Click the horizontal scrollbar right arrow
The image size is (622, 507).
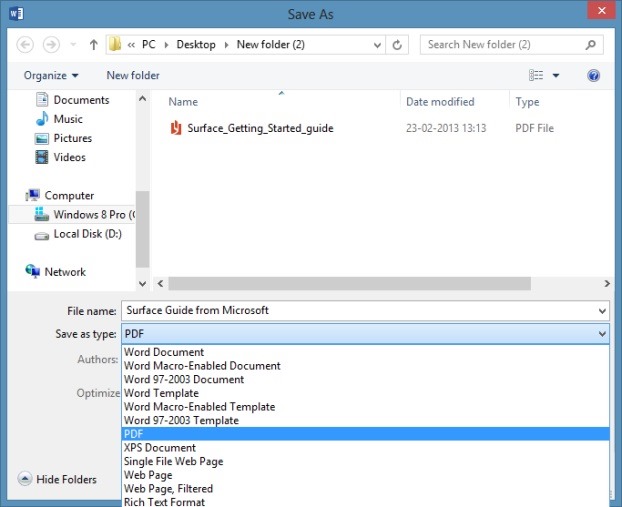click(x=607, y=284)
